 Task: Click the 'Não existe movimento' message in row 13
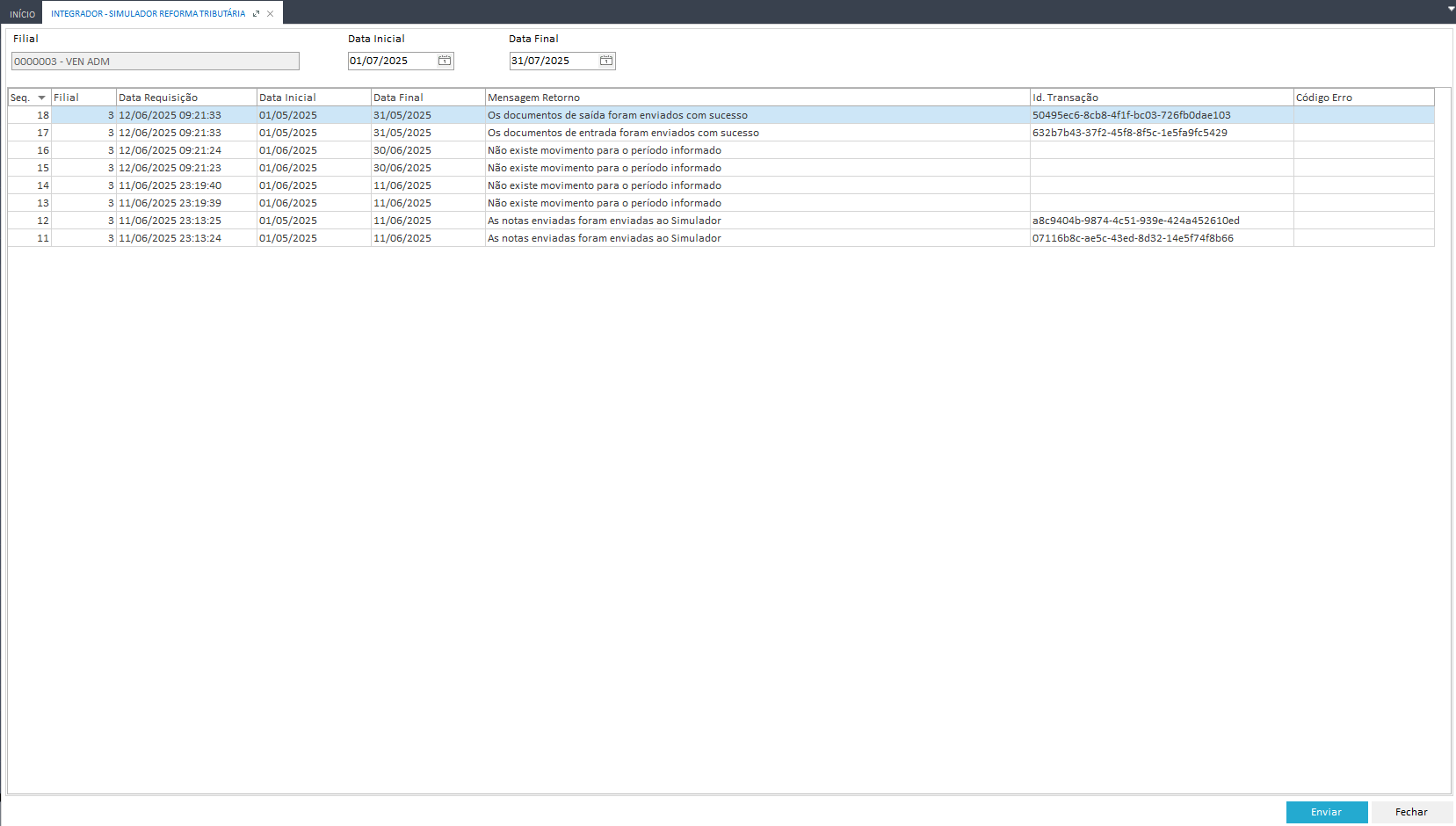[605, 203]
